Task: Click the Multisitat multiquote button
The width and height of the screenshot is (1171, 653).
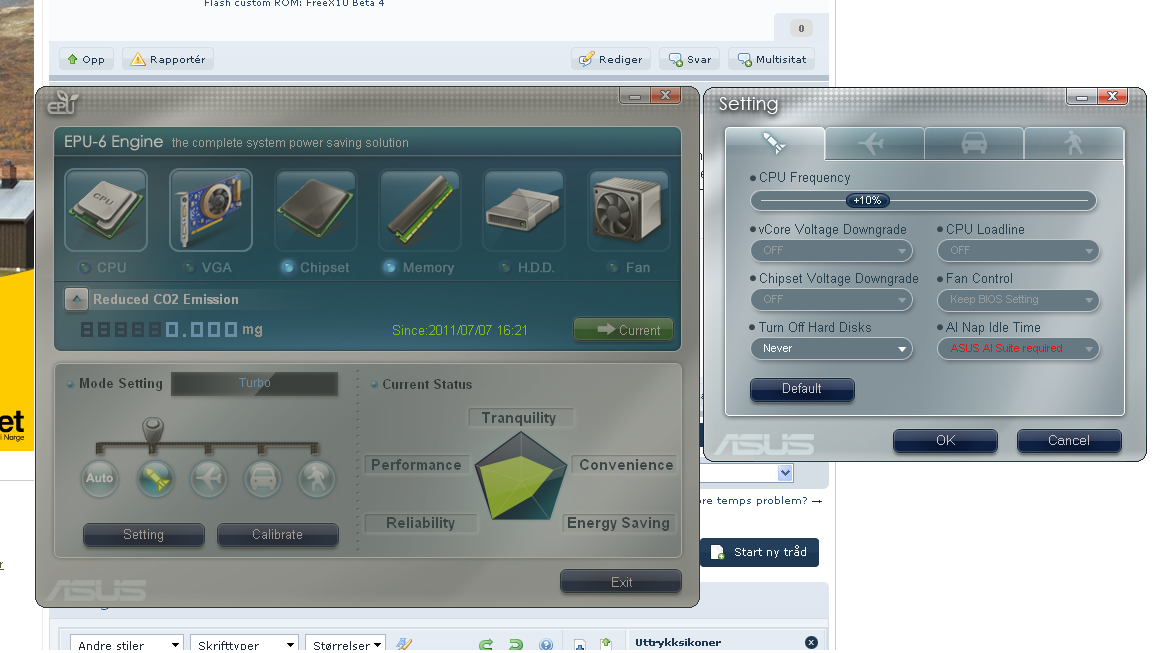Action: pos(771,59)
